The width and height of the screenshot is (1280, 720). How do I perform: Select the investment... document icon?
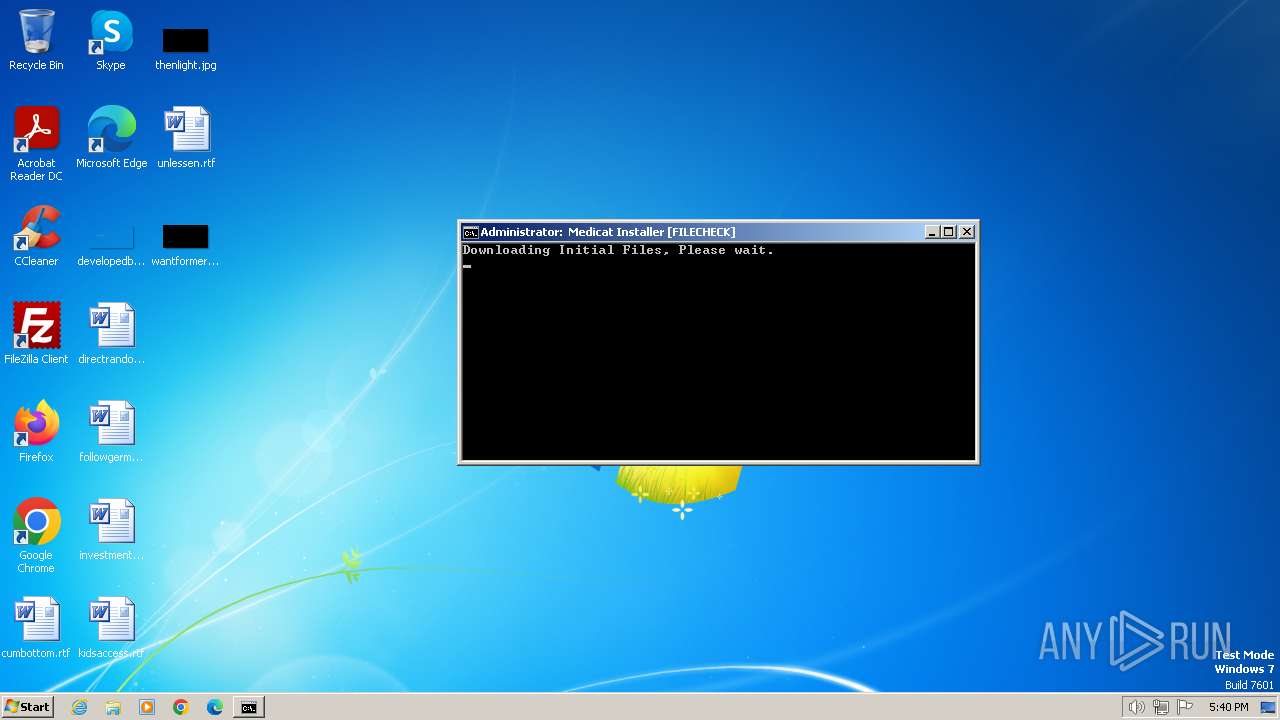pyautogui.click(x=111, y=530)
